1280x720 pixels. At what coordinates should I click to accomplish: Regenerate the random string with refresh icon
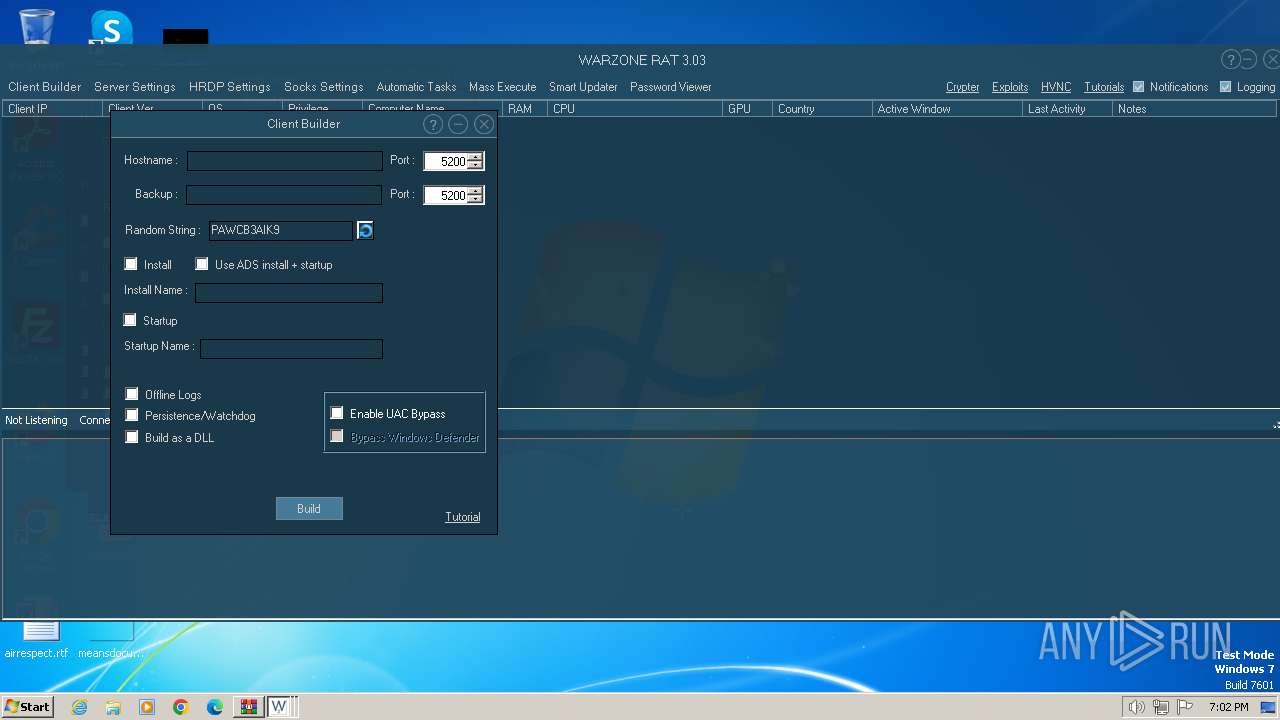[365, 230]
